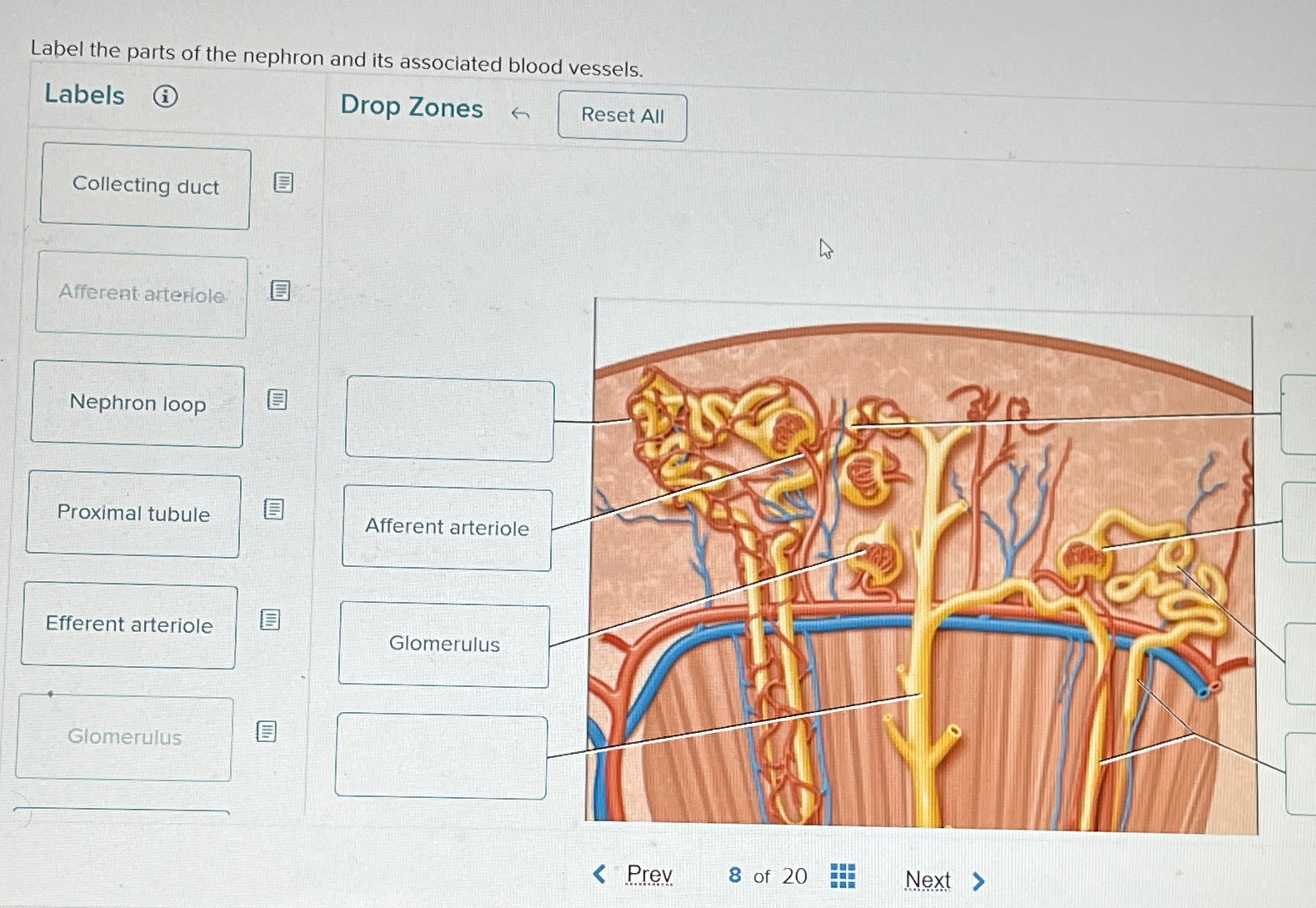Viewport: 1316px width, 908px height.
Task: Open description icon beside Proximal tubule
Action: (273, 509)
